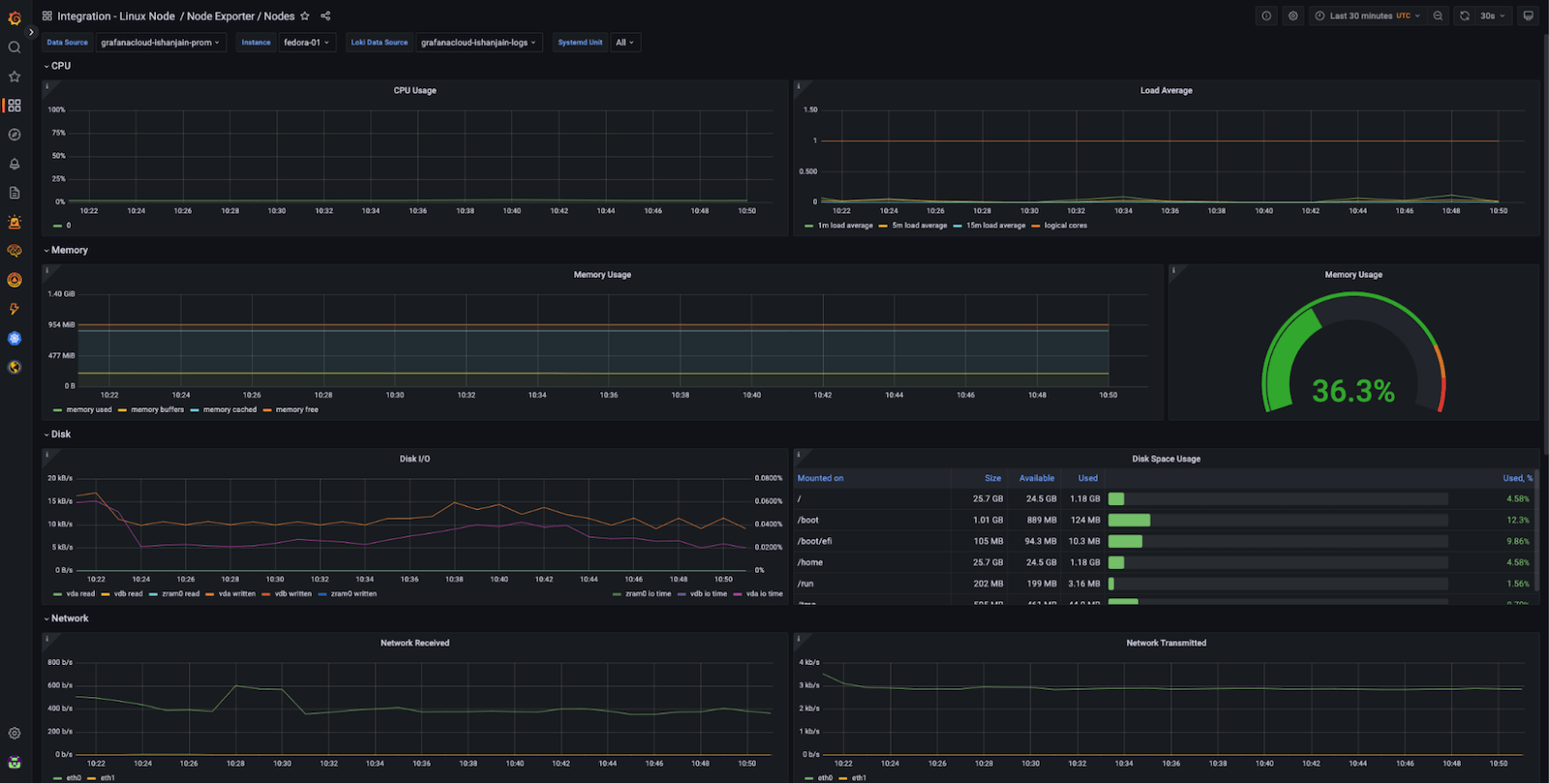The image size is (1549, 784).
Task: Toggle the 5m load average legend series
Action: (x=919, y=226)
